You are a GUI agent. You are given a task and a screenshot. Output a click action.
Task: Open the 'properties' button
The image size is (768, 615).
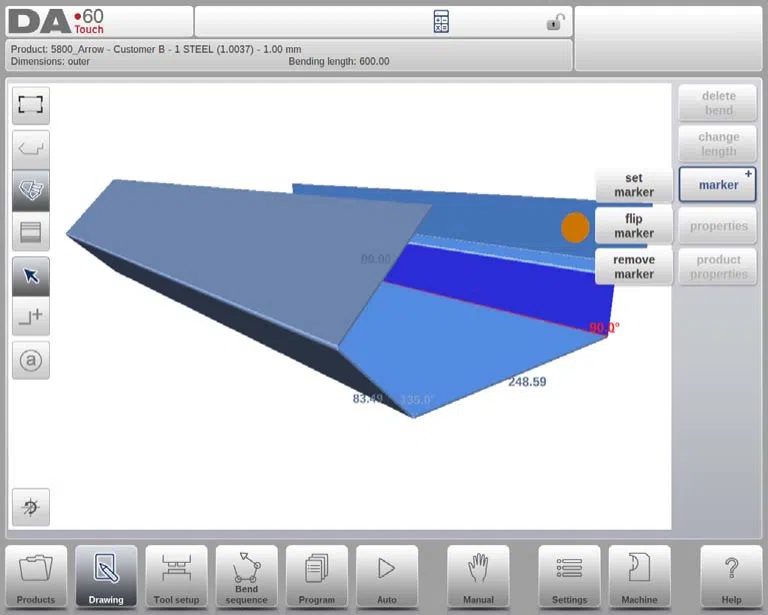[718, 226]
